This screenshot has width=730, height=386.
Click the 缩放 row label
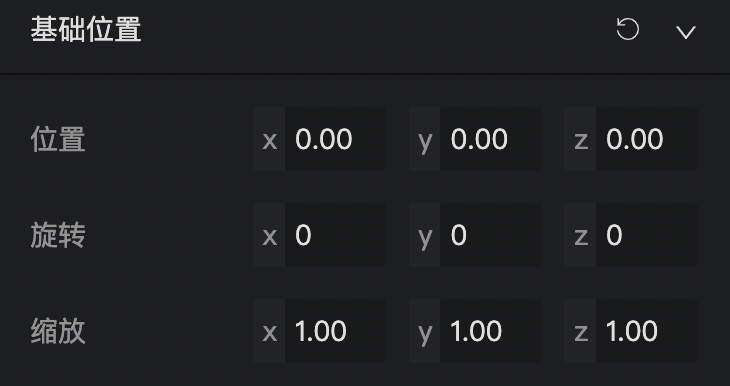pos(58,331)
